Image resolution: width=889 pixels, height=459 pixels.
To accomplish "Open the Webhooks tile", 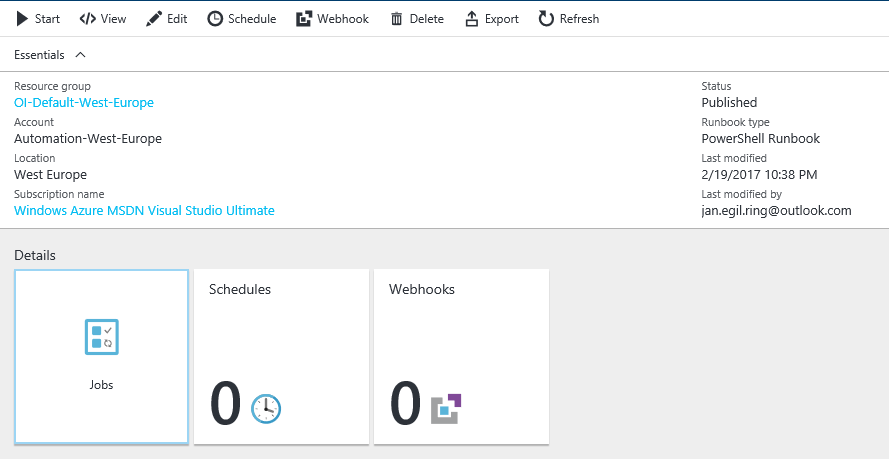I will click(462, 356).
